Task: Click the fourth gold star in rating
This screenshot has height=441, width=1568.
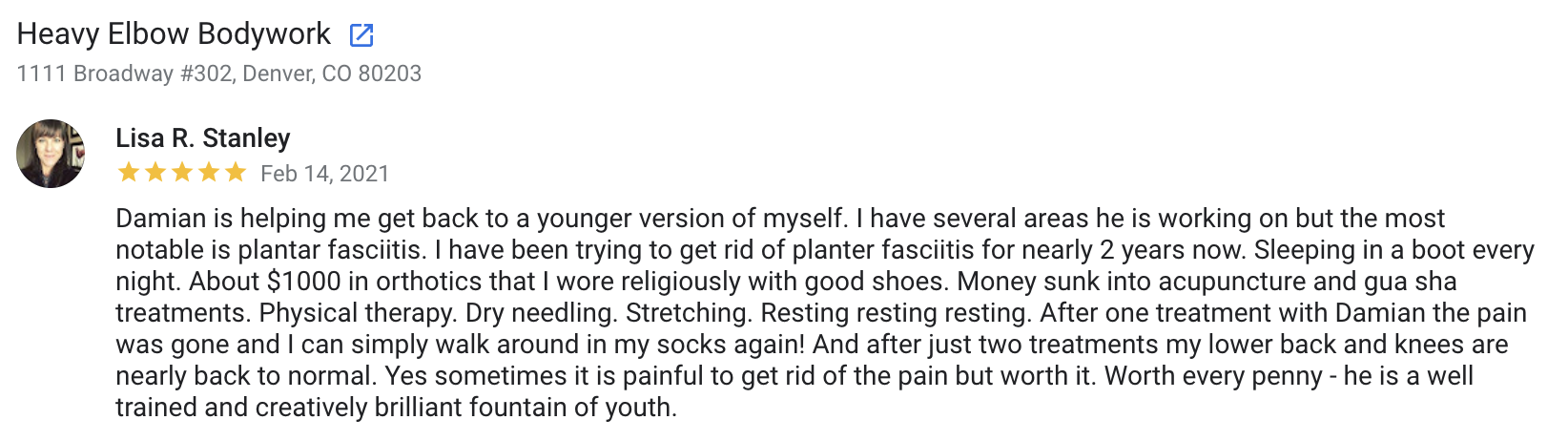Action: 208,173
